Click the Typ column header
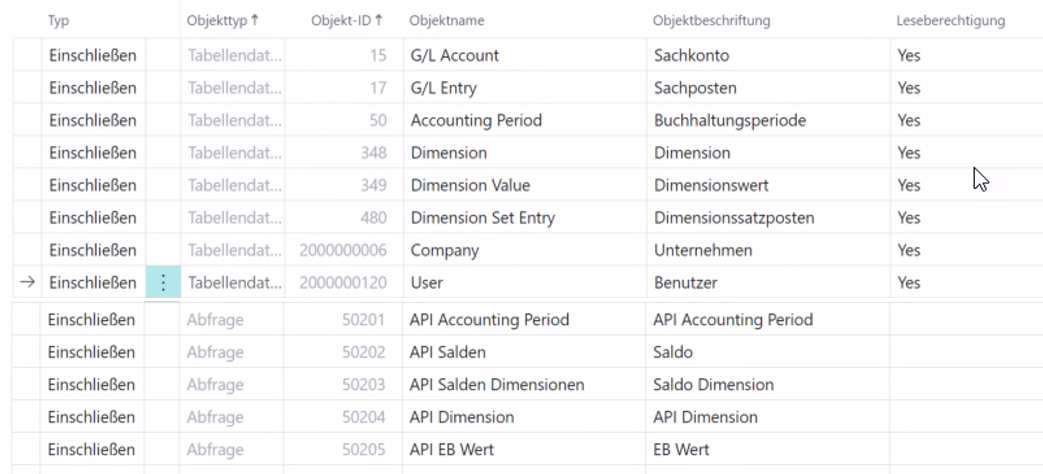 59,20
